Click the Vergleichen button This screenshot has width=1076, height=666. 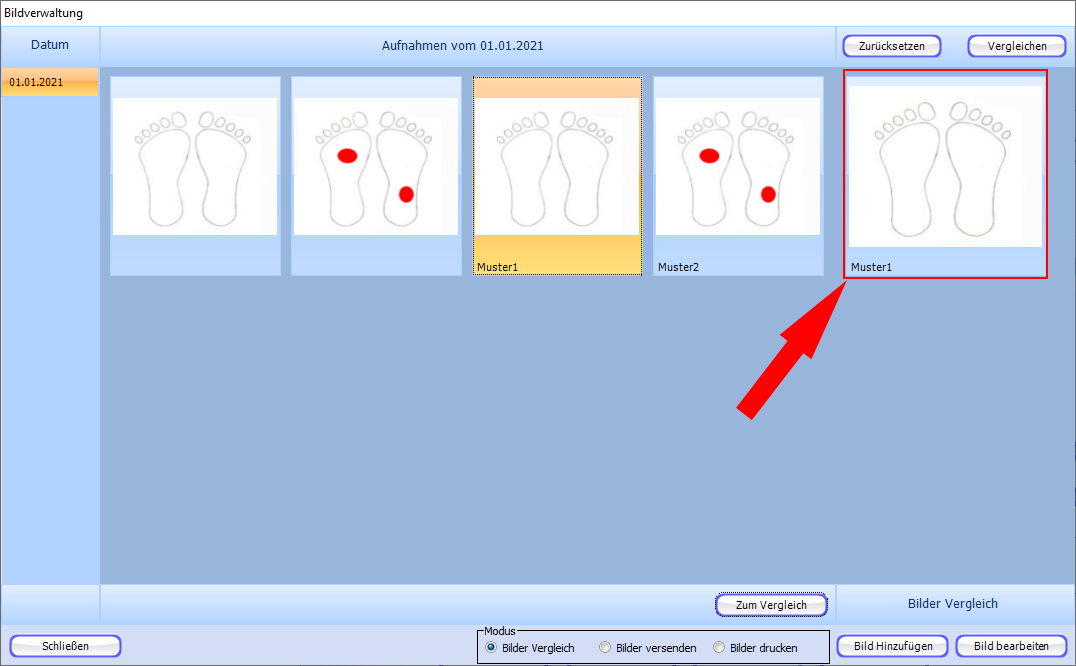(x=1016, y=46)
